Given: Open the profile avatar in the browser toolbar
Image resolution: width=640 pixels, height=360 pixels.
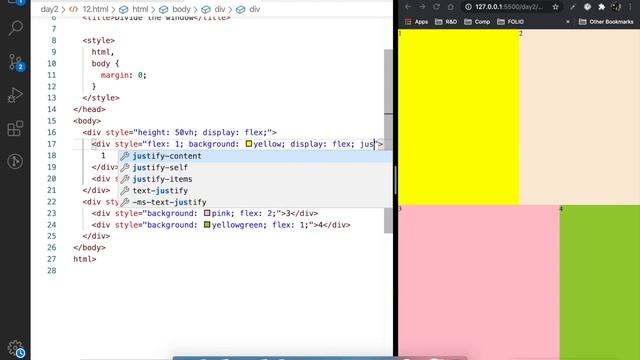Looking at the screenshot, I should click(x=616, y=7).
